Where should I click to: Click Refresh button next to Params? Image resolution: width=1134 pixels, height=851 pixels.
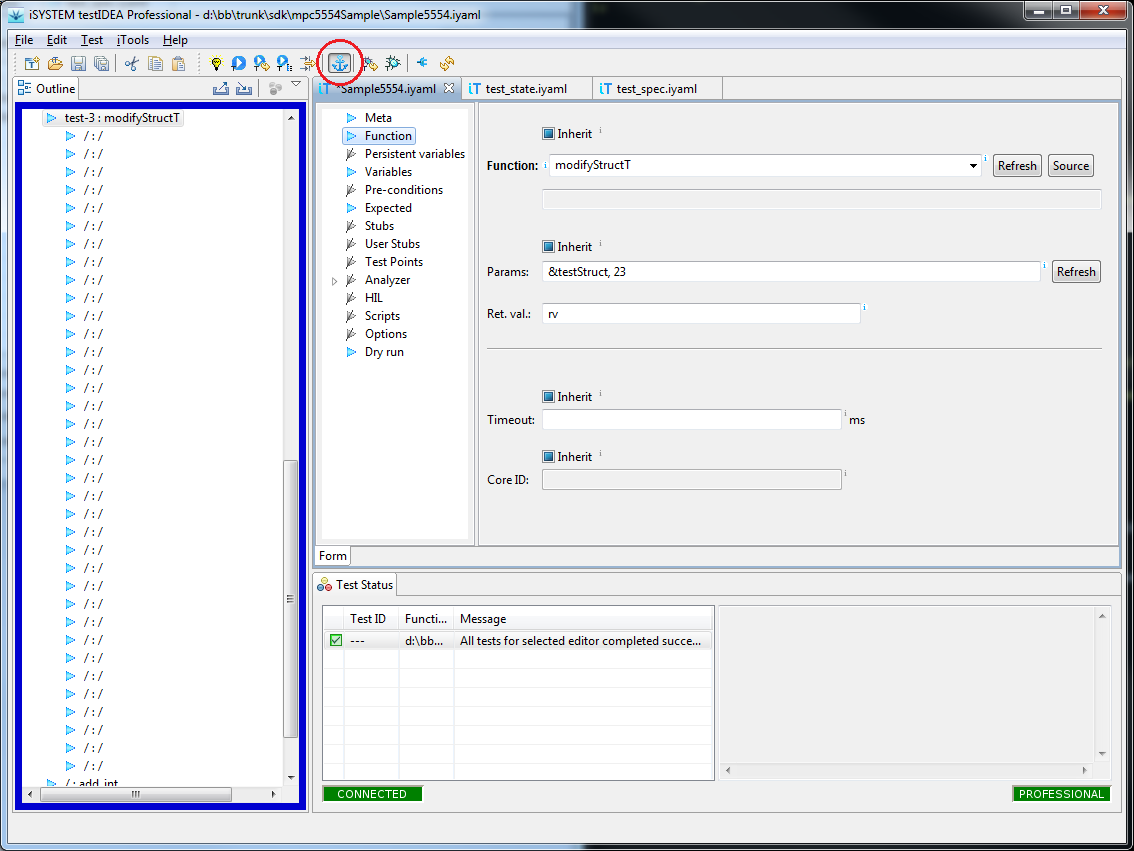point(1075,272)
